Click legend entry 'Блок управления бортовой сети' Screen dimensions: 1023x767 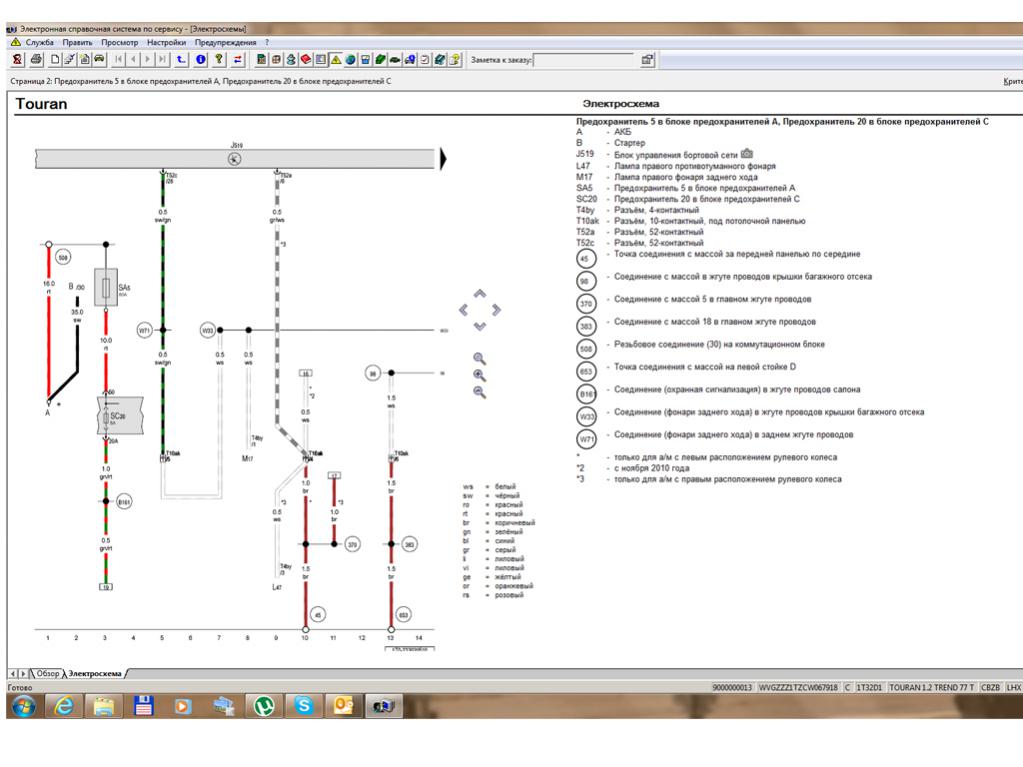[x=675, y=155]
